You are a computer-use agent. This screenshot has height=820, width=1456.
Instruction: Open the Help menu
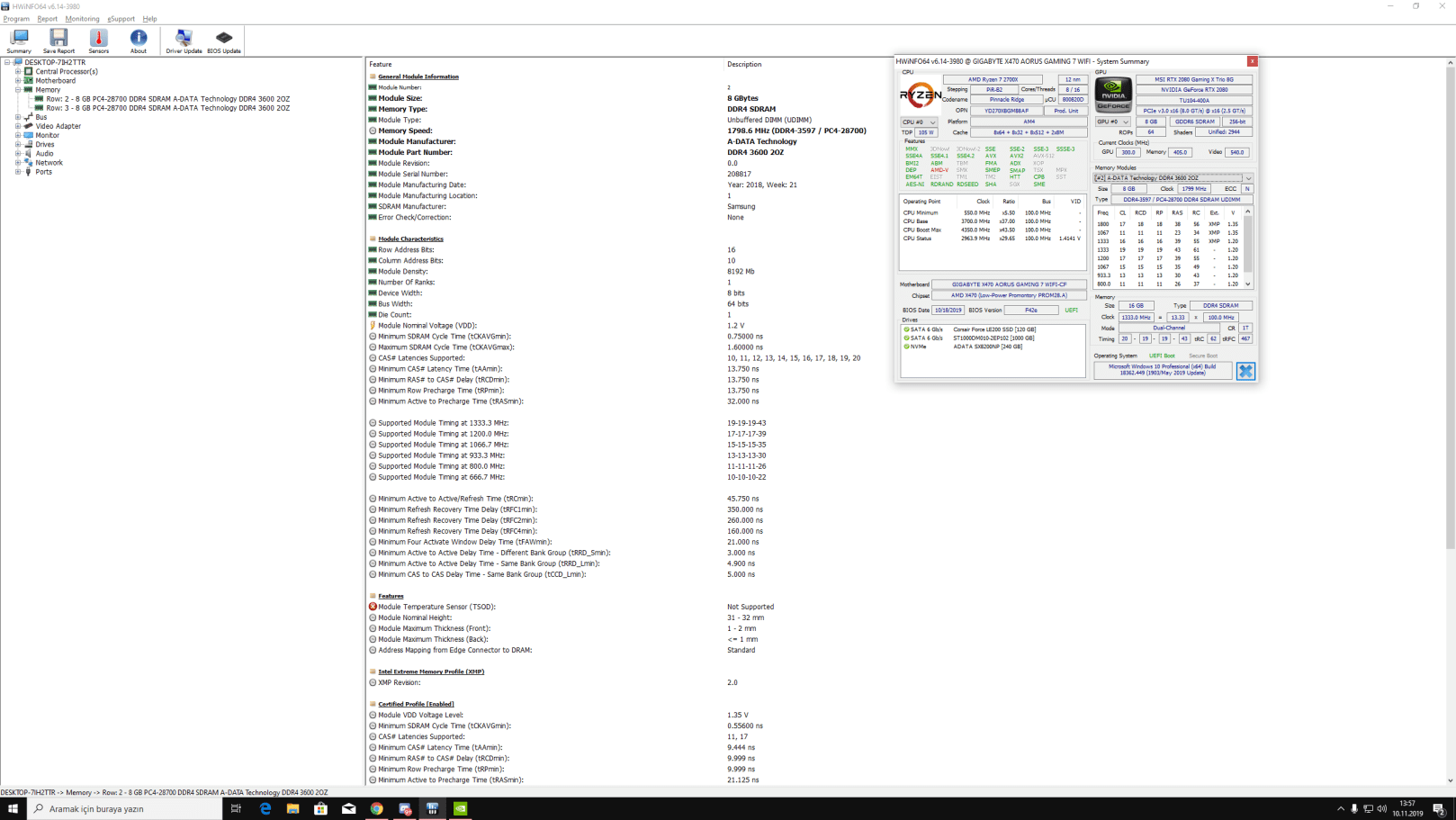pyautogui.click(x=149, y=19)
